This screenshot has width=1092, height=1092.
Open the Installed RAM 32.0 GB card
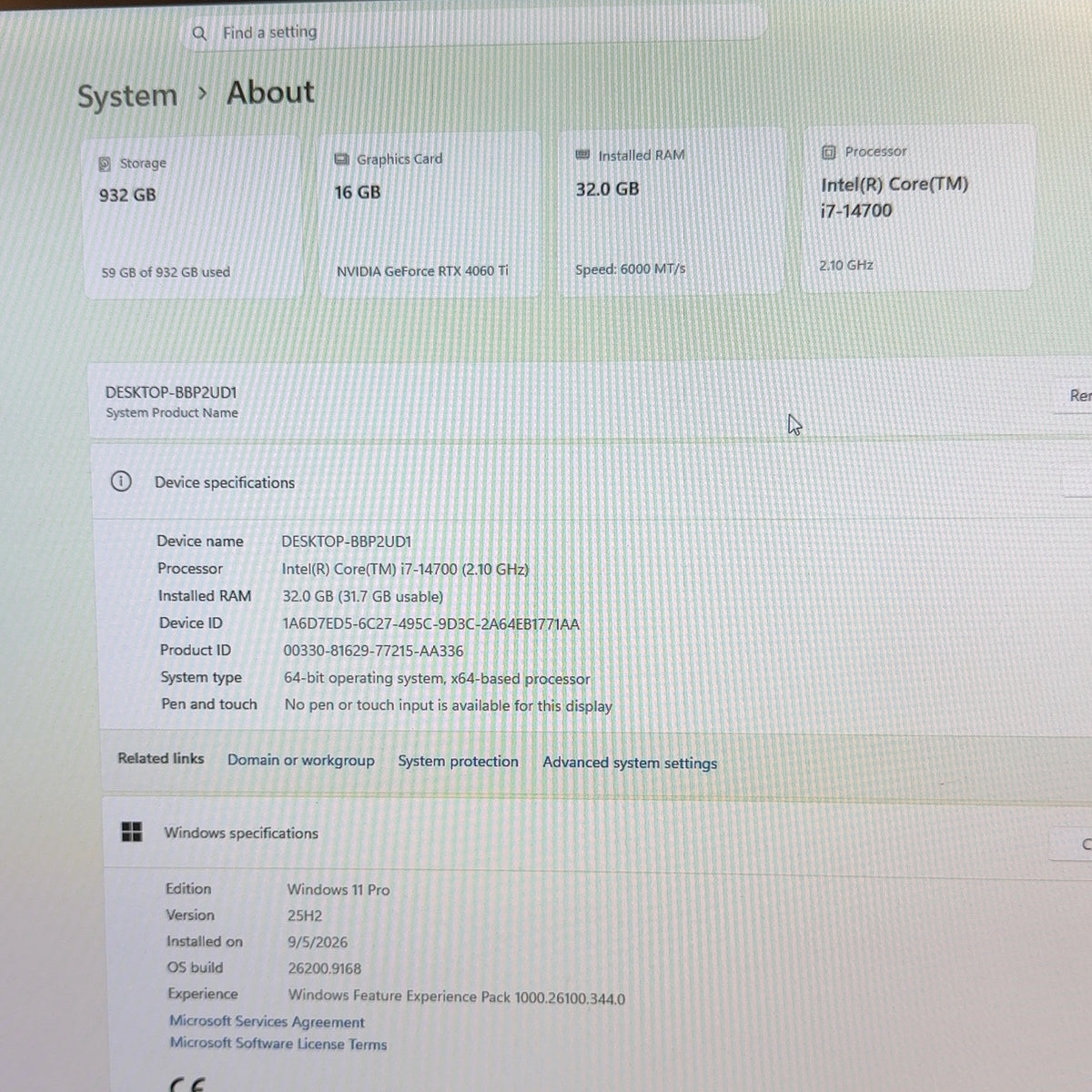point(671,211)
